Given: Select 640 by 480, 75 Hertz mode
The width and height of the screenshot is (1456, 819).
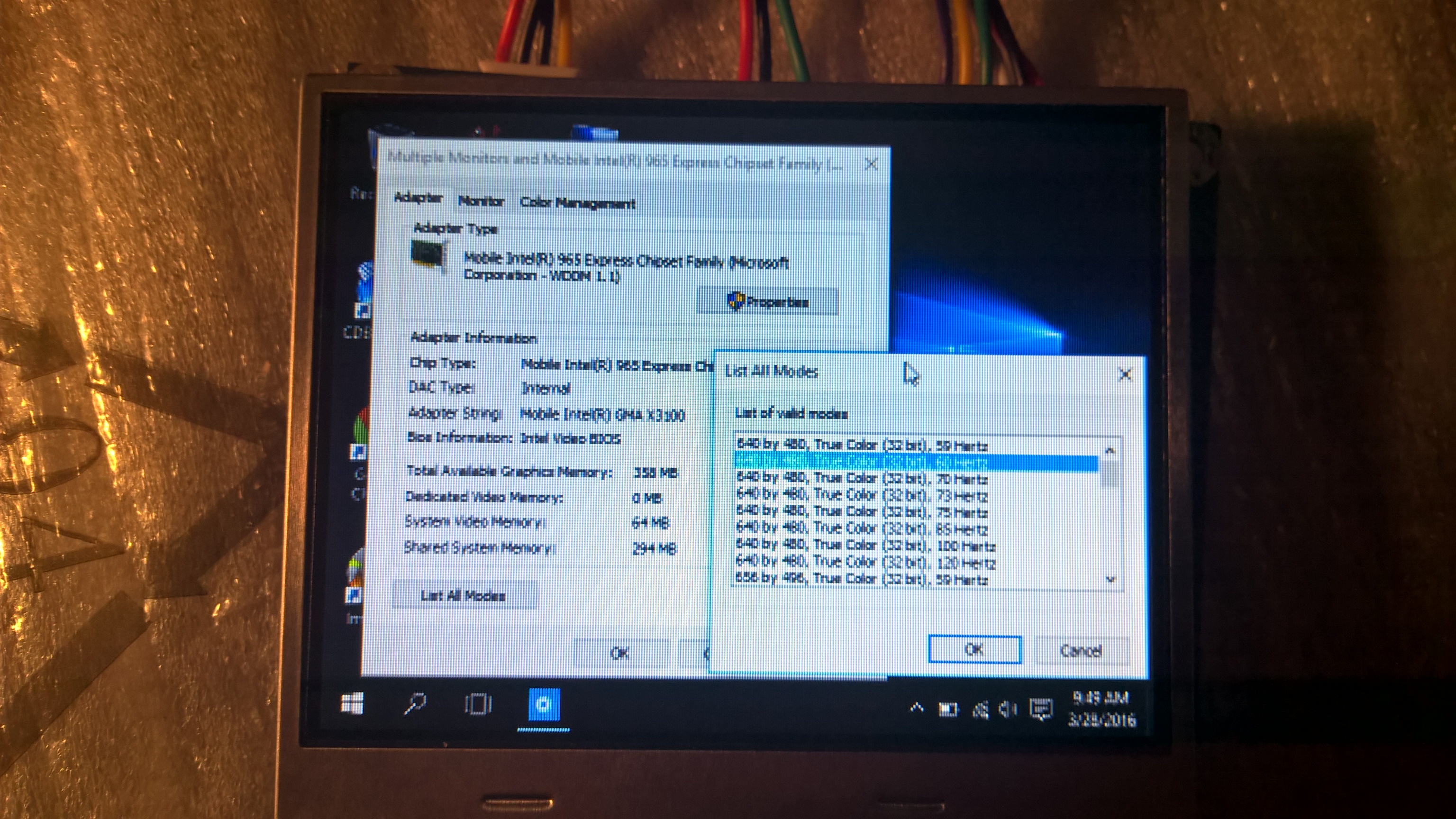Looking at the screenshot, I should coord(917,511).
